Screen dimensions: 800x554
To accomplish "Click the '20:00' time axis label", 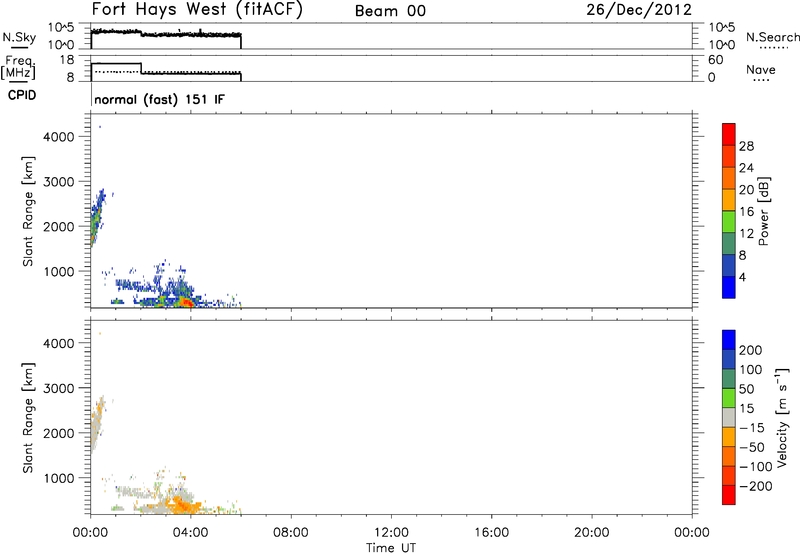I will pyautogui.click(x=592, y=533).
